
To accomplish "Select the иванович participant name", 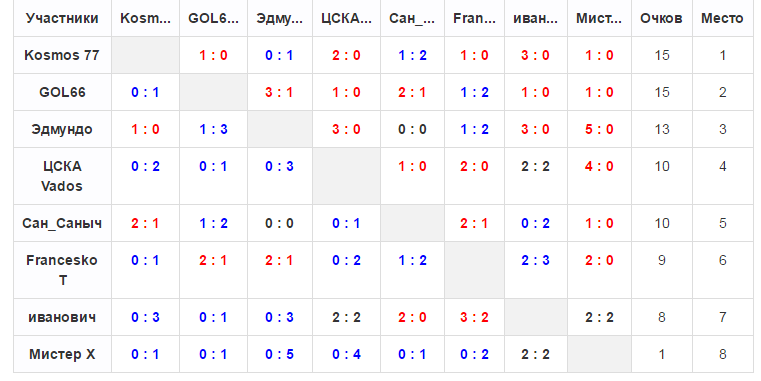I will coord(62,317).
